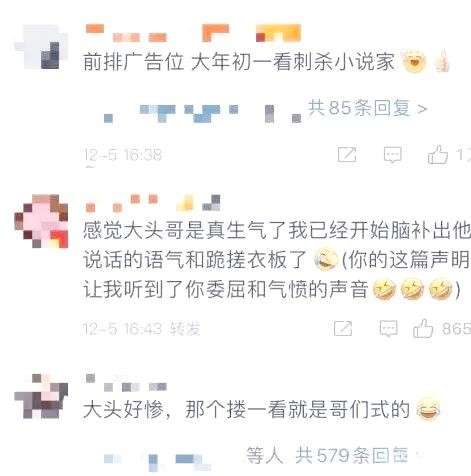This screenshot has width=471, height=476.
Task: Open the pink avatar of second commenter
Action: click(x=41, y=221)
